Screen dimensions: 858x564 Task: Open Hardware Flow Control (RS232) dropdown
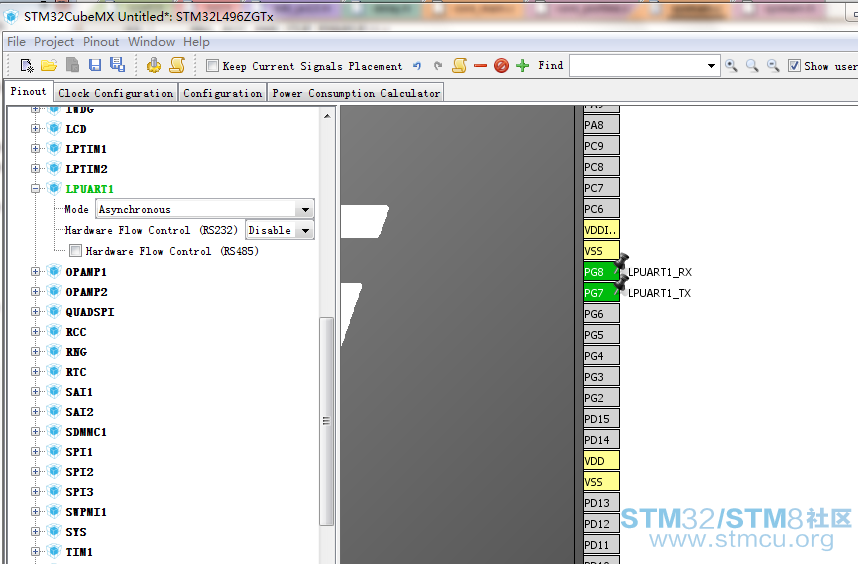coord(305,230)
